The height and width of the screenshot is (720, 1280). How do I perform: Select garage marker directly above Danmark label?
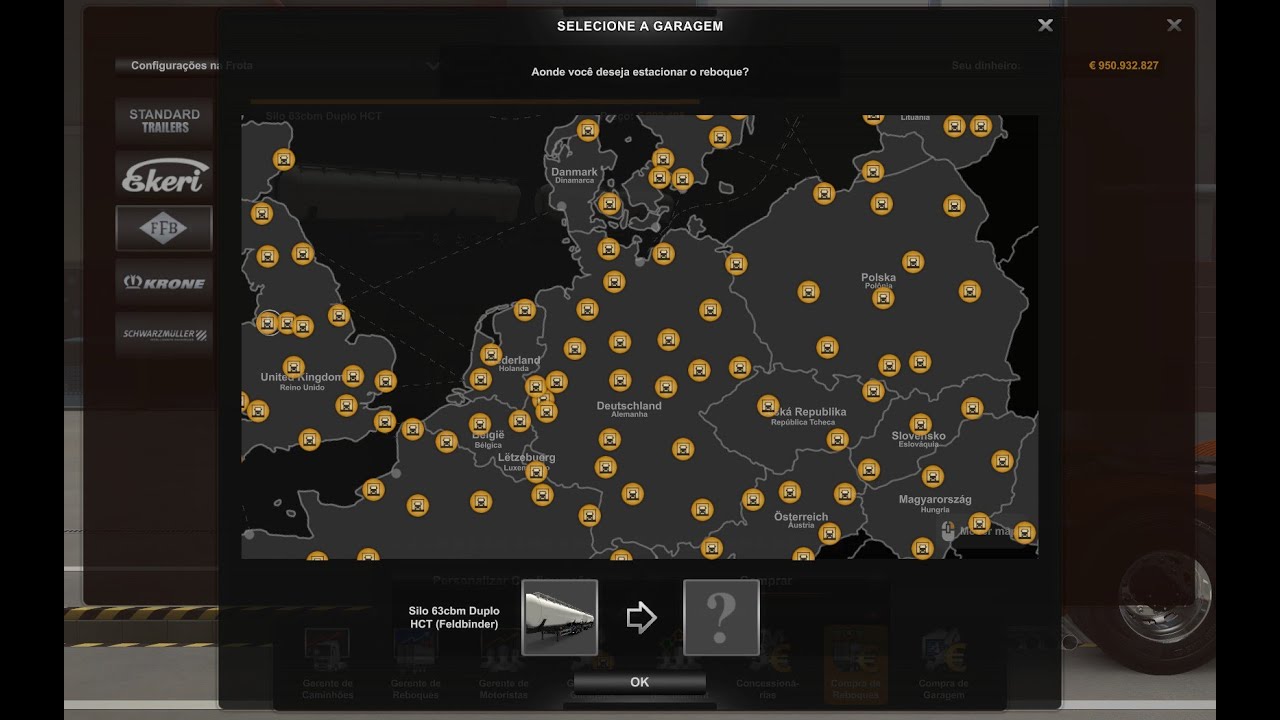pyautogui.click(x=588, y=130)
